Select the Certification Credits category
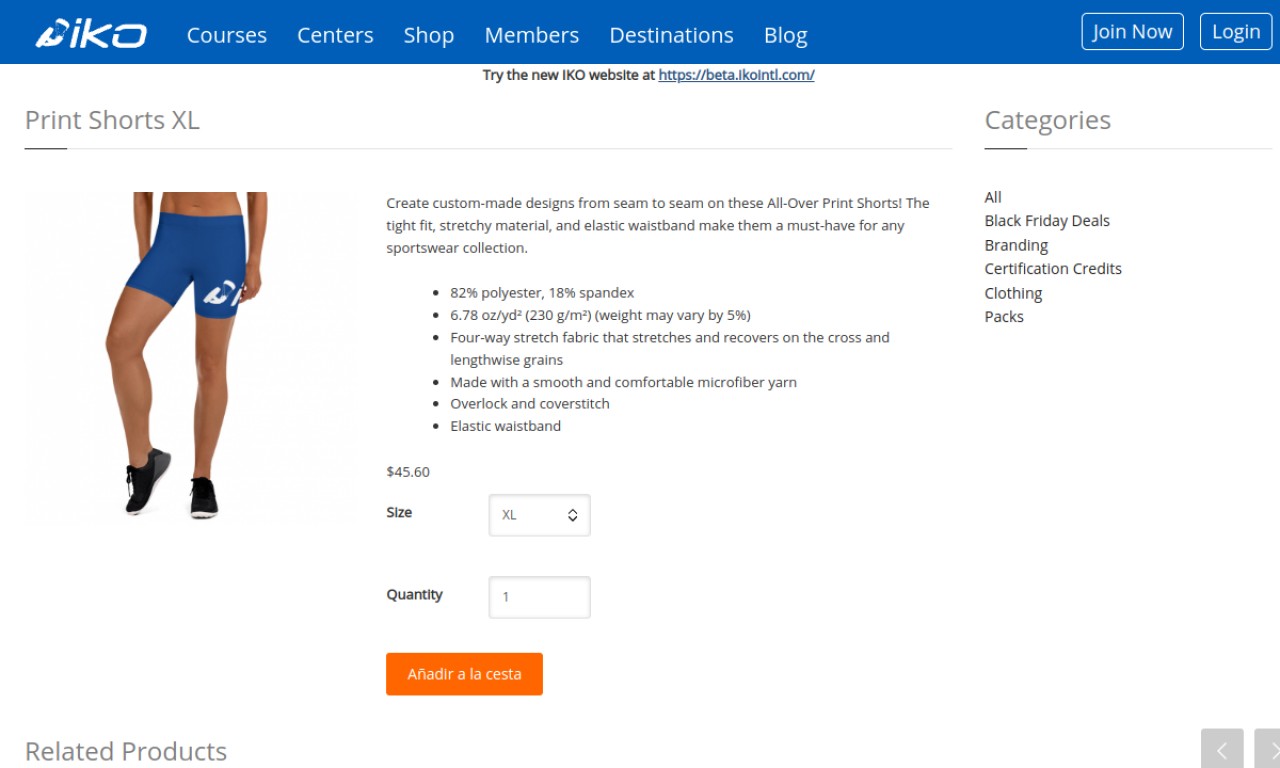 1053,269
